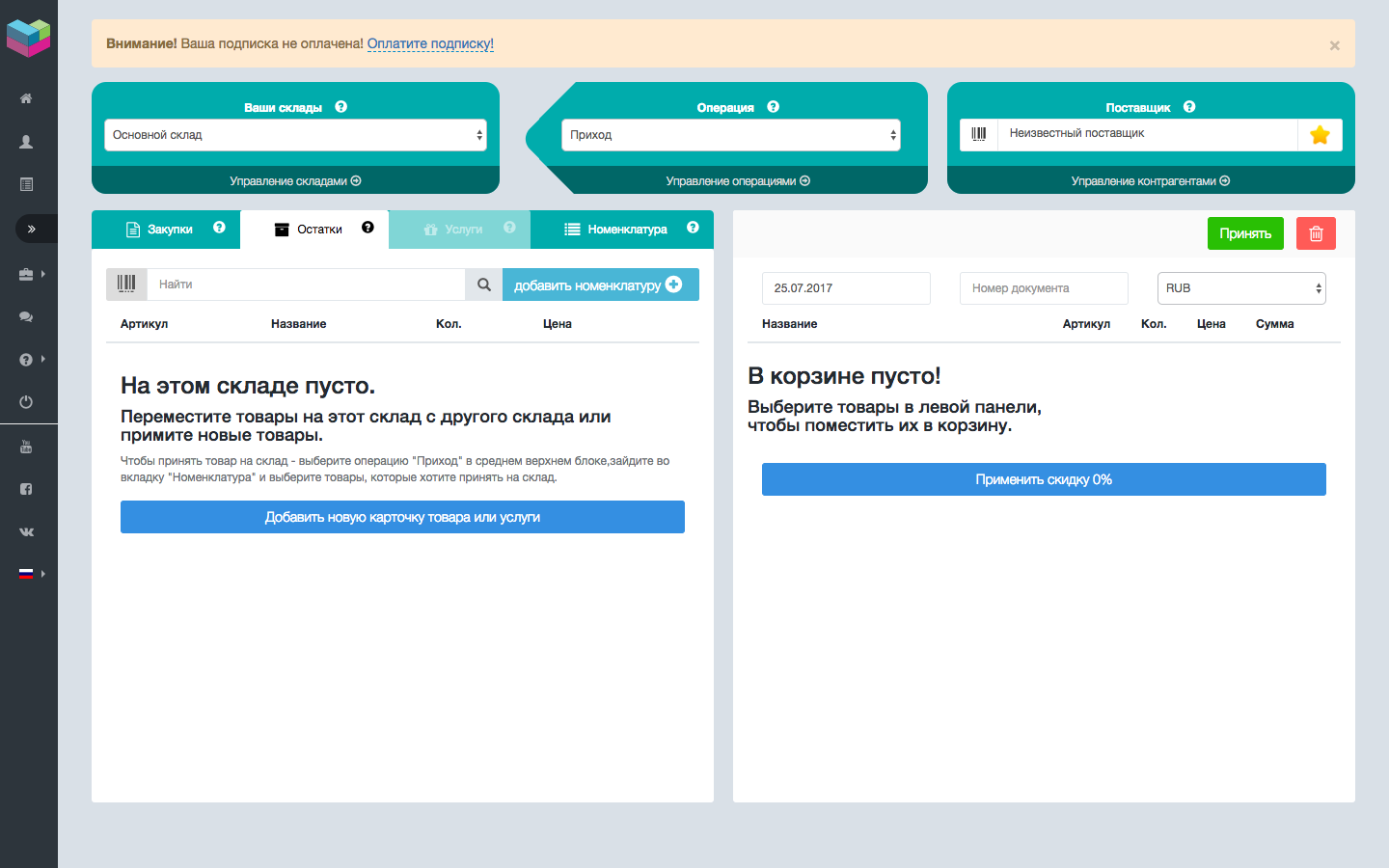Screen dimensions: 1389x868
Task: Open the Приход operation dropdown
Action: pyautogui.click(x=731, y=135)
